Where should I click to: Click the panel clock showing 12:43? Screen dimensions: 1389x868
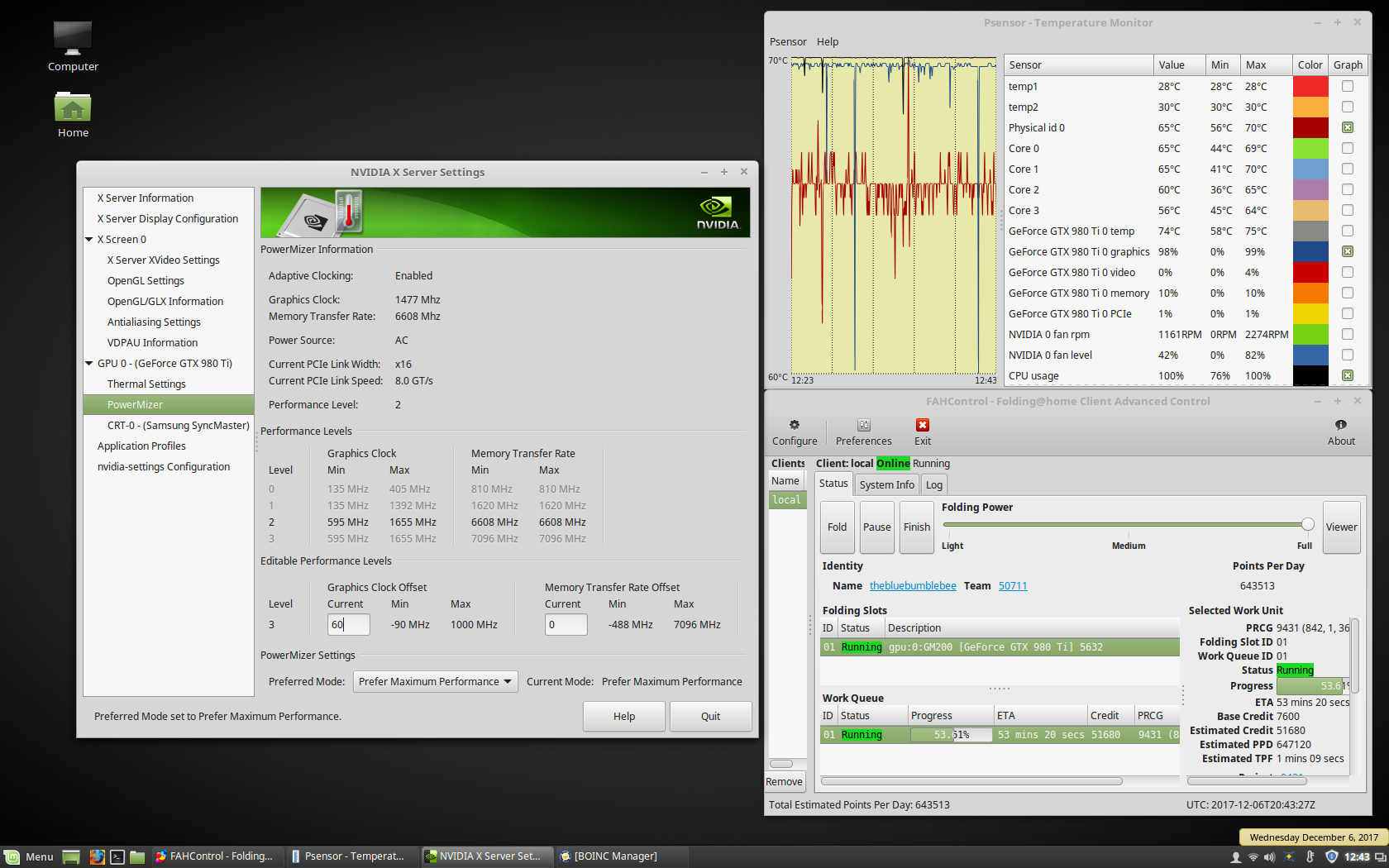click(x=1357, y=857)
